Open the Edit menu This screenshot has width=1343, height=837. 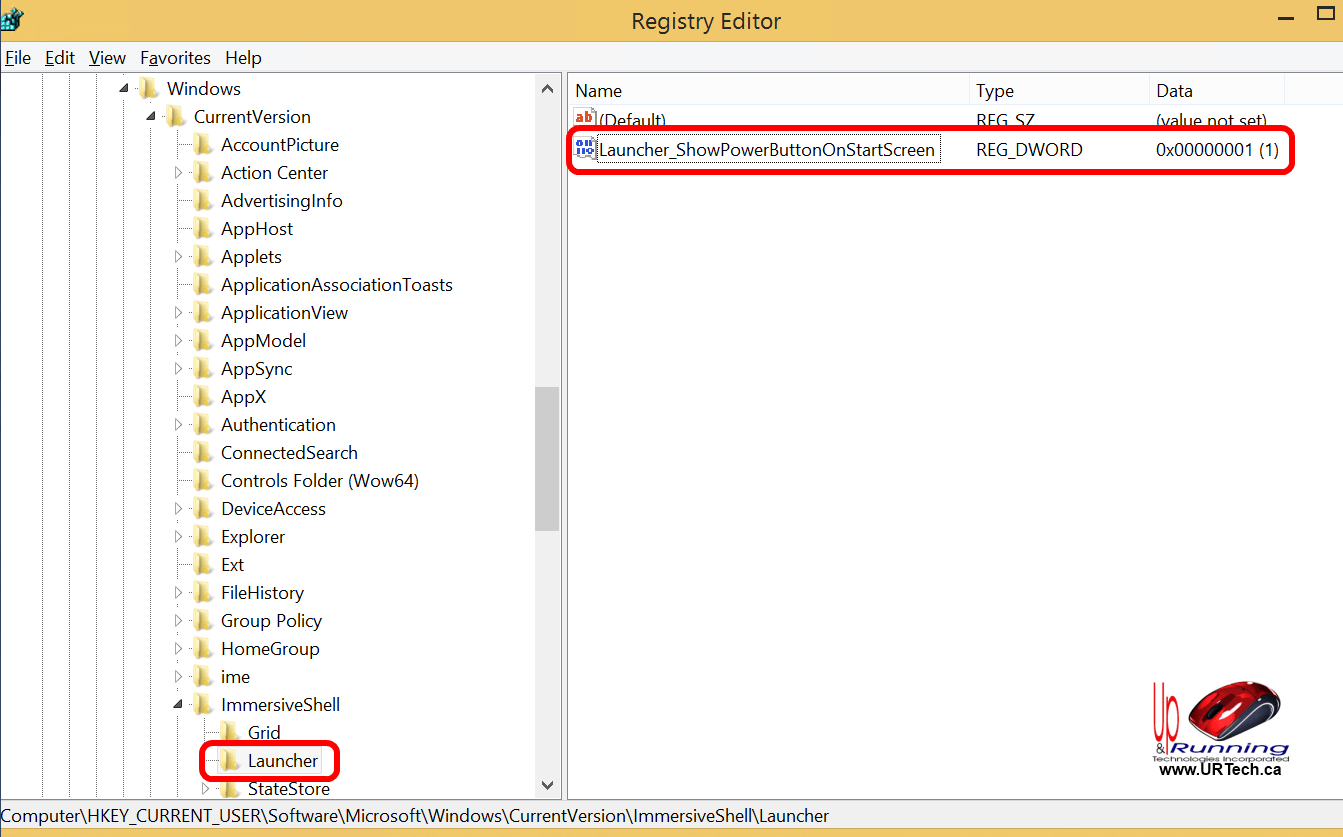pos(60,58)
